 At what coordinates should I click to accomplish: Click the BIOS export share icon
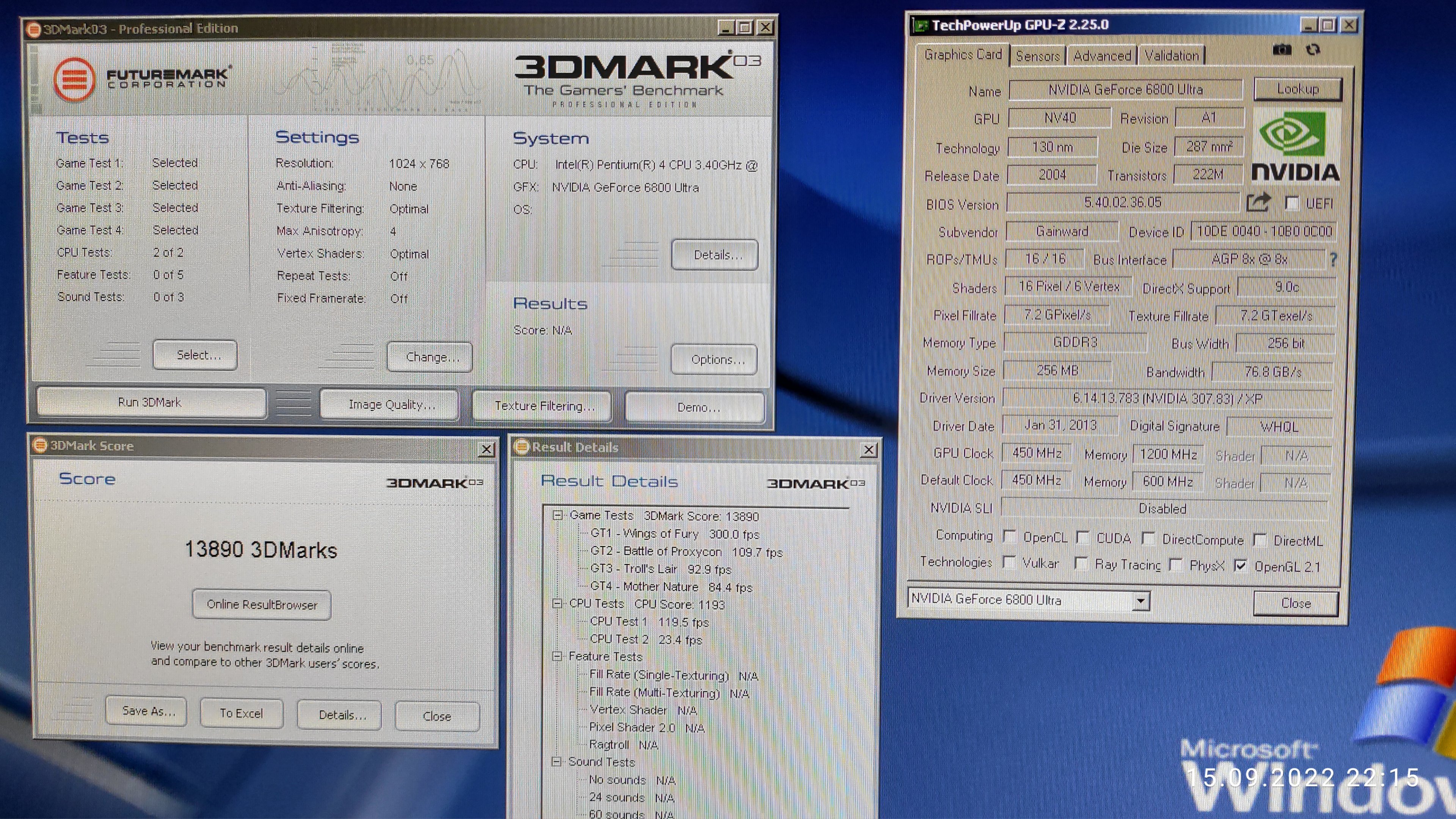click(x=1258, y=202)
